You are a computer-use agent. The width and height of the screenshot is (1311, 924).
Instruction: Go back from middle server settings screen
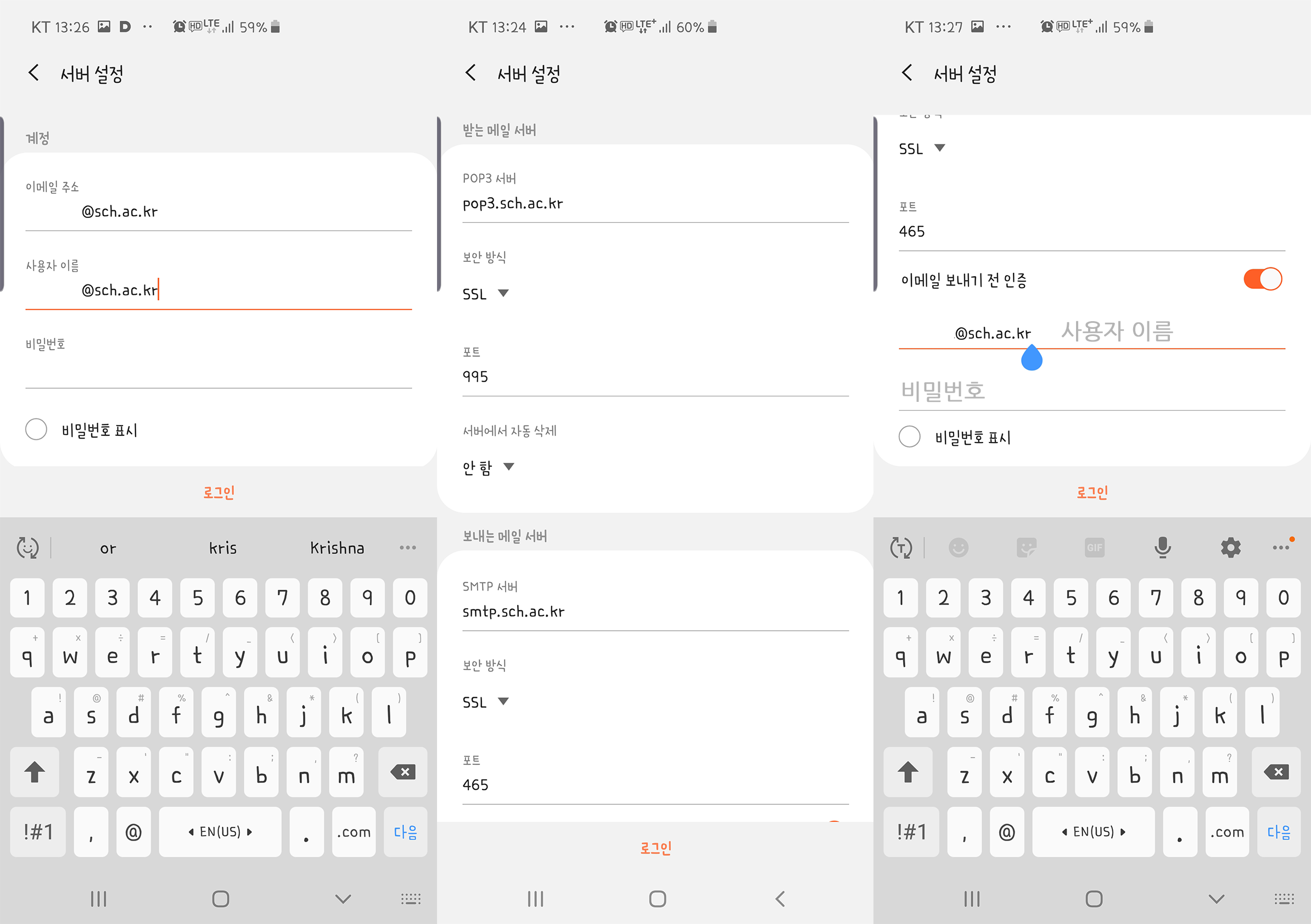point(470,73)
